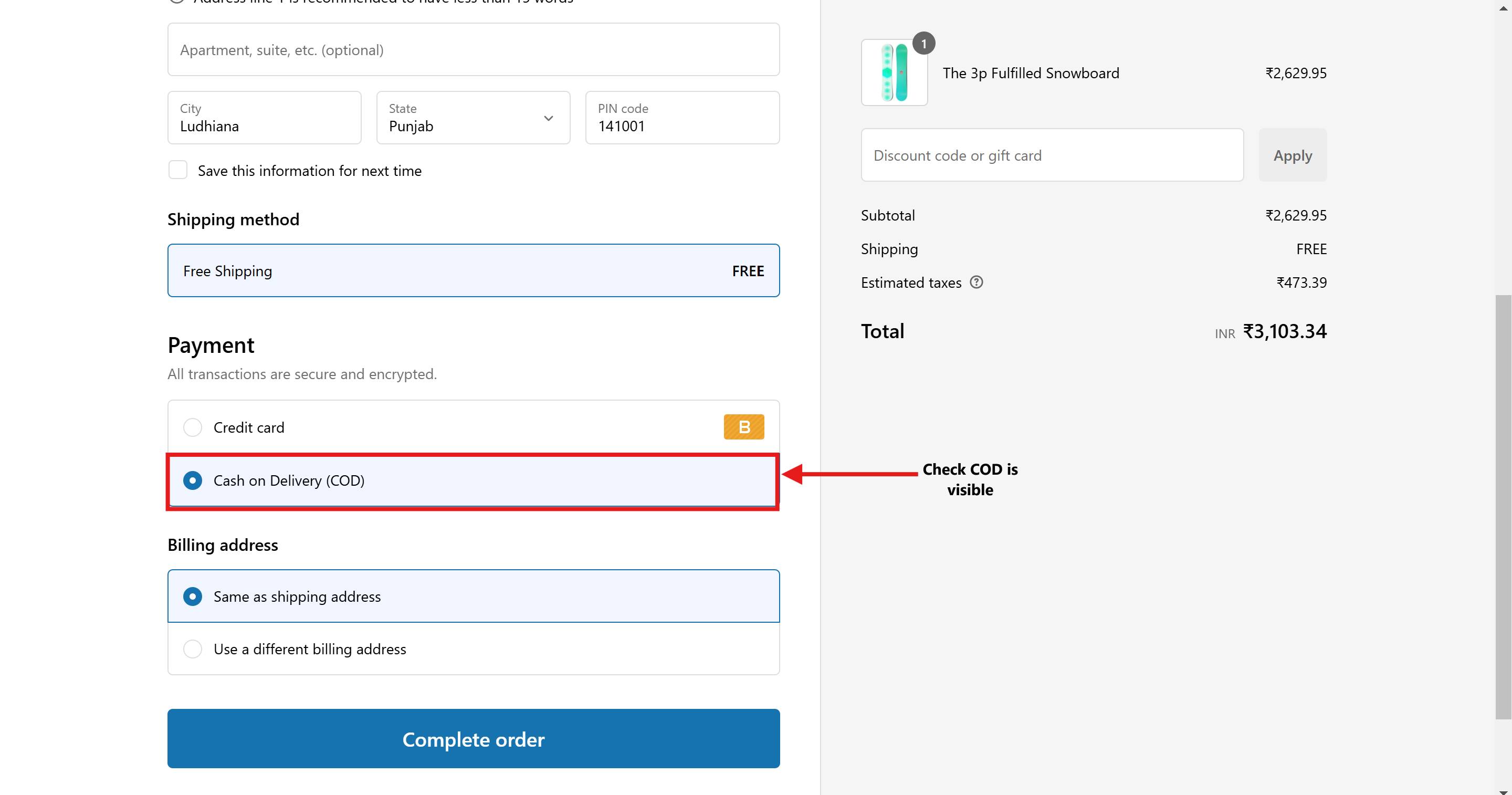Check Save this information for next time
The height and width of the screenshot is (795, 1512).
click(178, 170)
